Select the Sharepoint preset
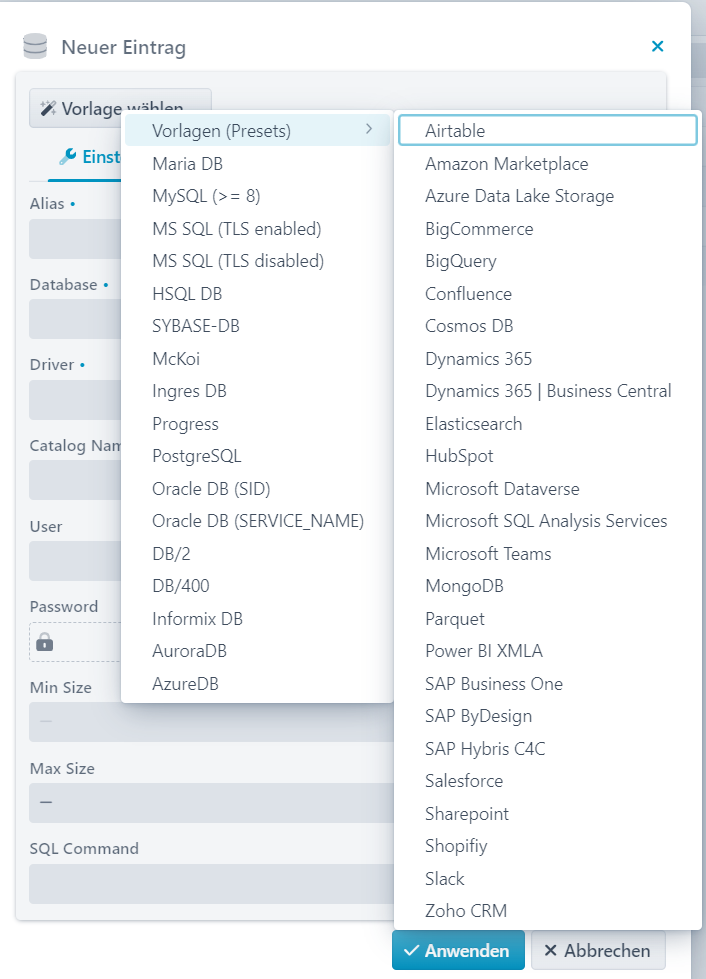This screenshot has height=979, width=706. tap(547, 814)
